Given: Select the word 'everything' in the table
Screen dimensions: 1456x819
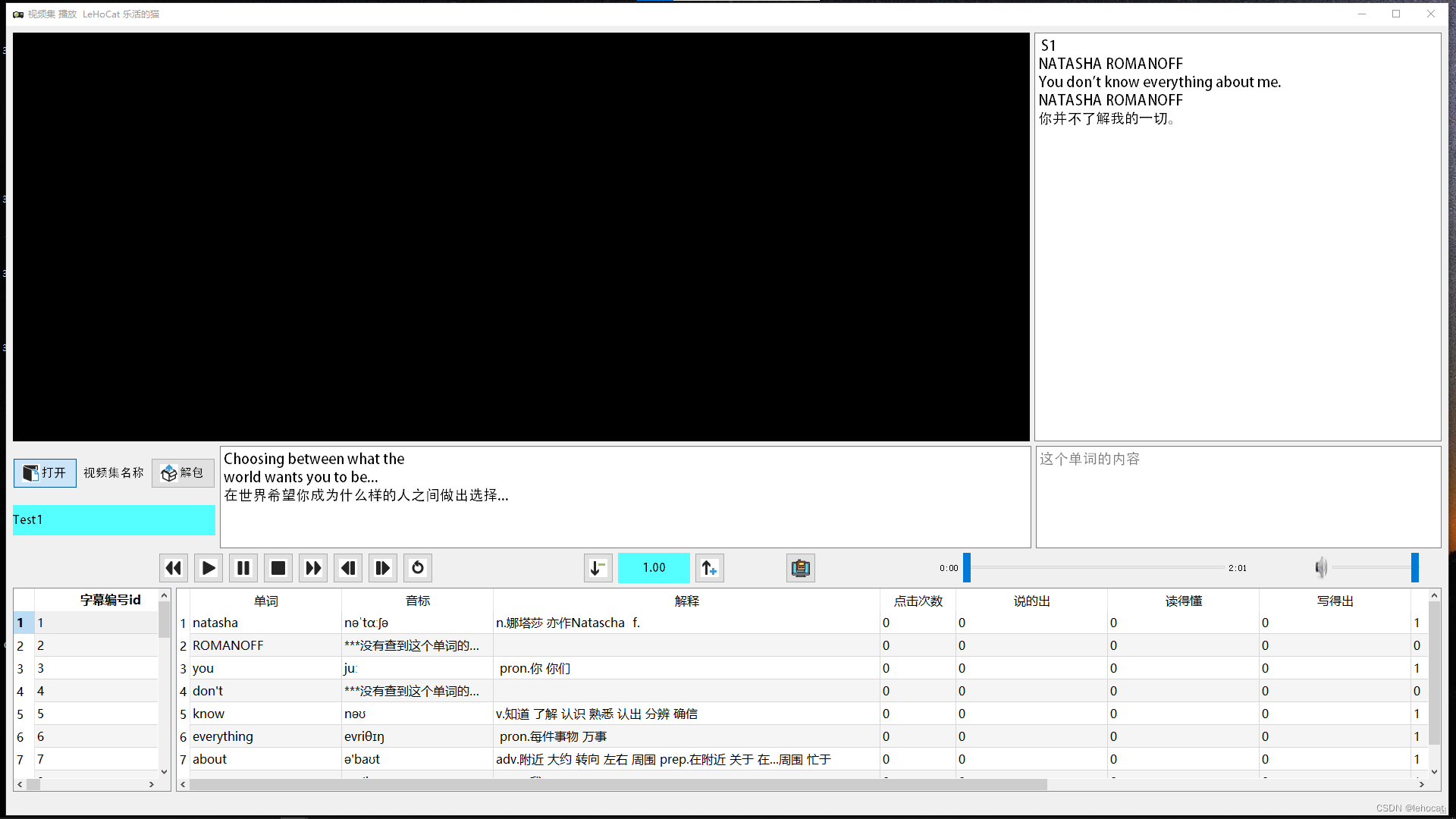Looking at the screenshot, I should [223, 737].
